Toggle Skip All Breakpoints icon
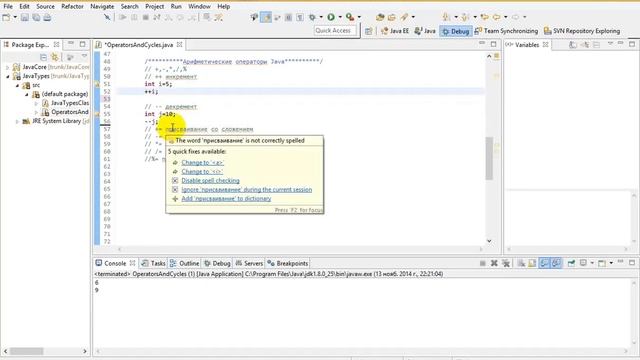This screenshot has width=640, height=360. click(107, 17)
